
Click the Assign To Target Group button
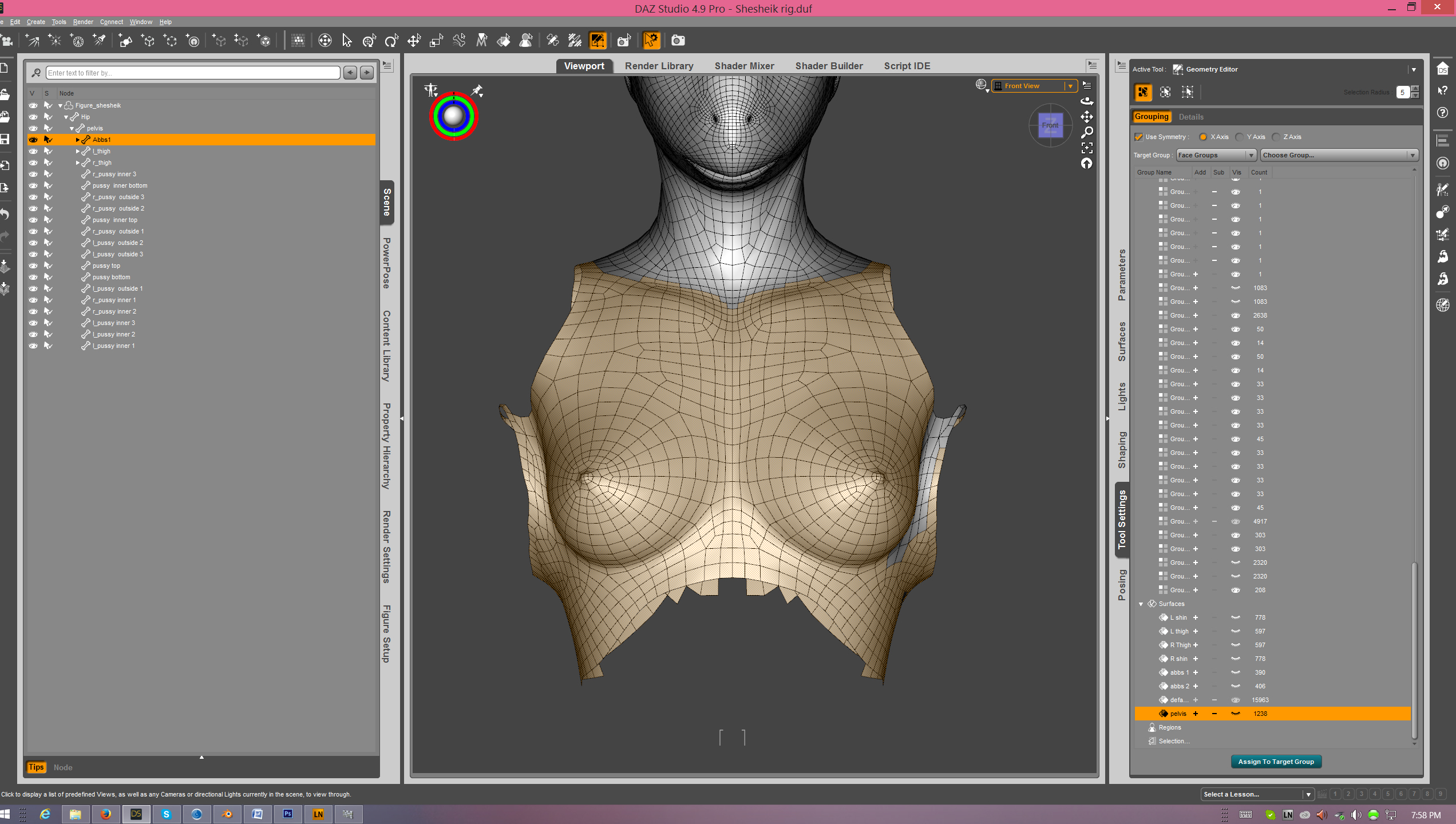click(1276, 762)
